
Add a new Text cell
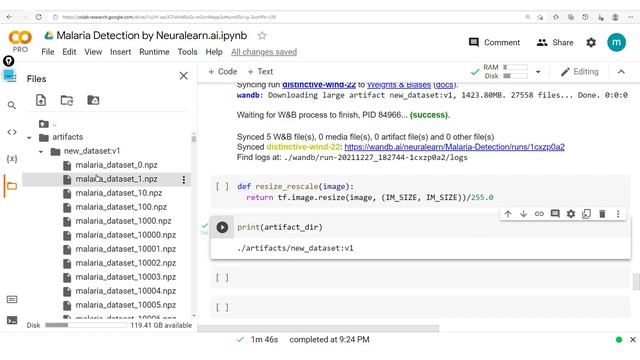point(260,71)
